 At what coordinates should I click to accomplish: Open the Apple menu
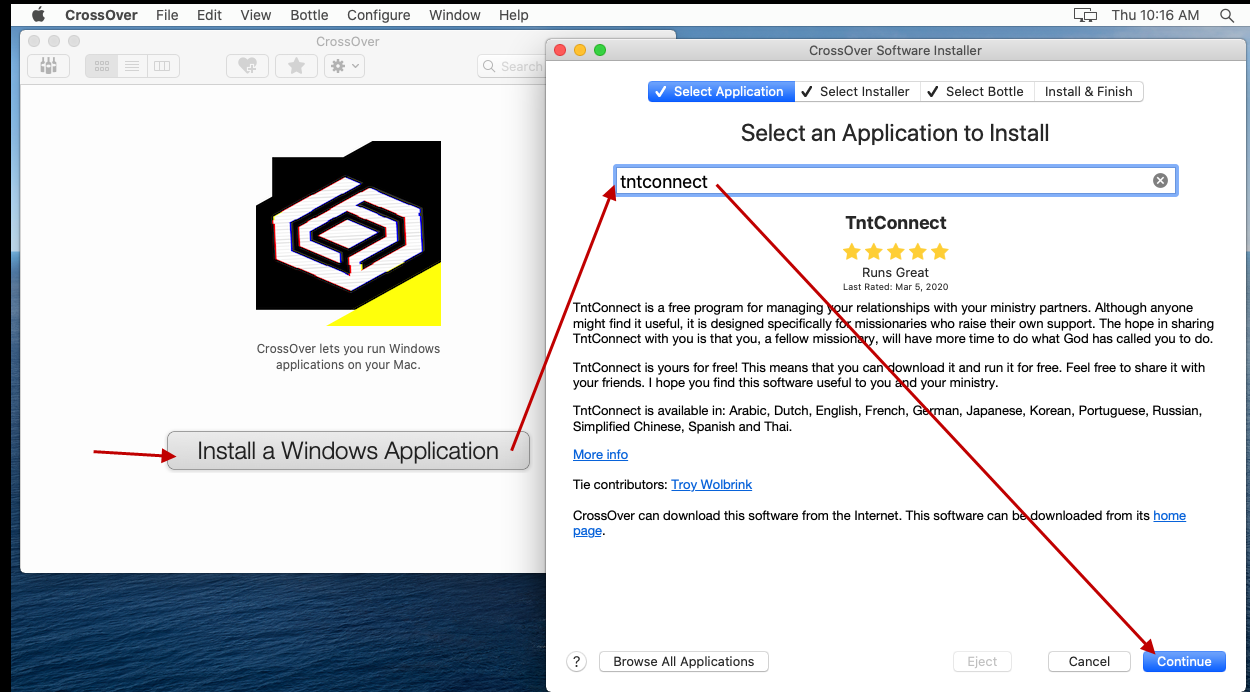click(x=39, y=15)
